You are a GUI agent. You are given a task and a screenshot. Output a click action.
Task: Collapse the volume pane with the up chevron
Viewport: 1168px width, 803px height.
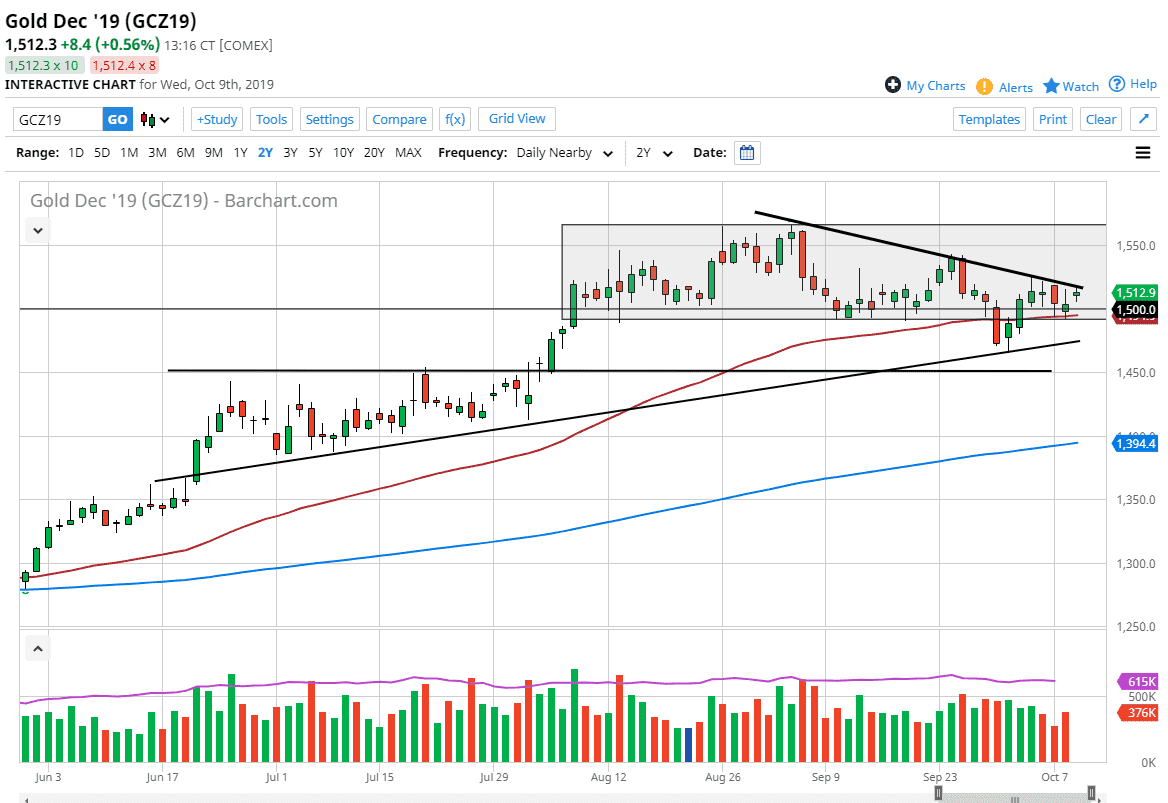click(37, 649)
